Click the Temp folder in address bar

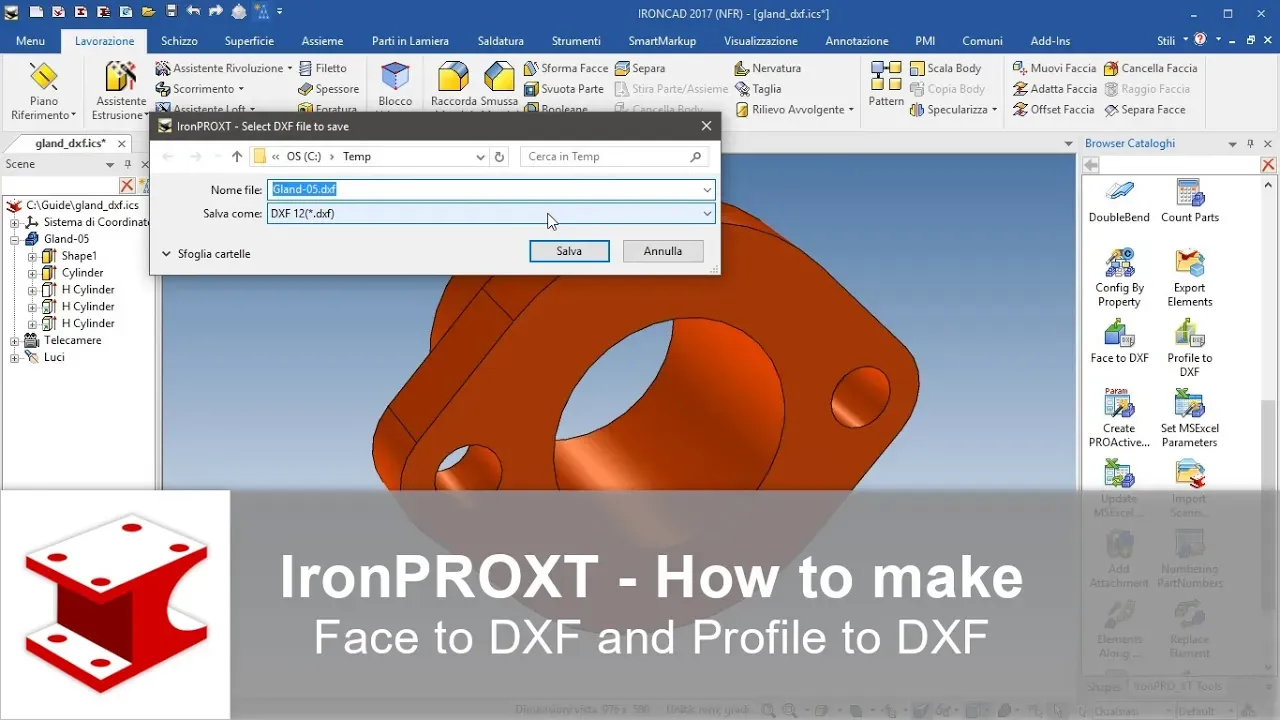click(356, 157)
